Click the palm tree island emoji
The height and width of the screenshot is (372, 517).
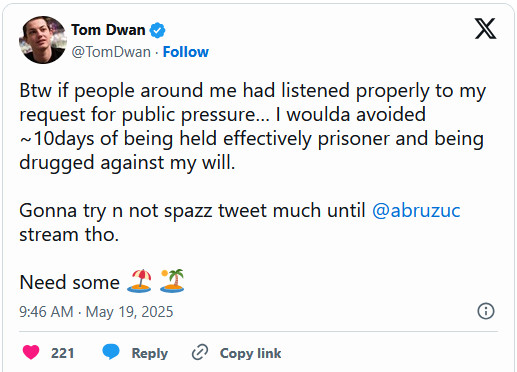tap(172, 281)
